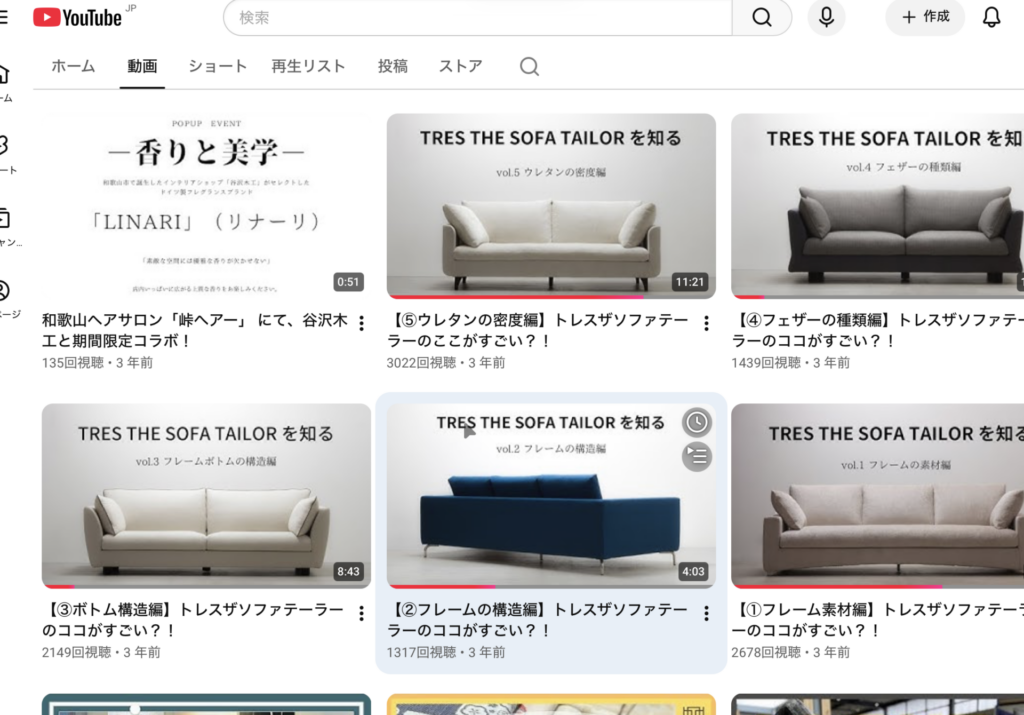Open the YouTube home logo
This screenshot has width=1024, height=715.
pyautogui.click(x=78, y=18)
